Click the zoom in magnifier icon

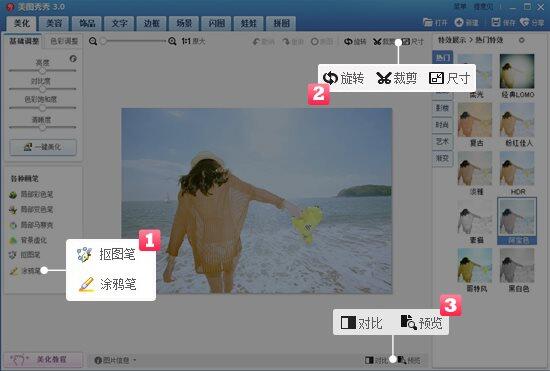[x=172, y=41]
